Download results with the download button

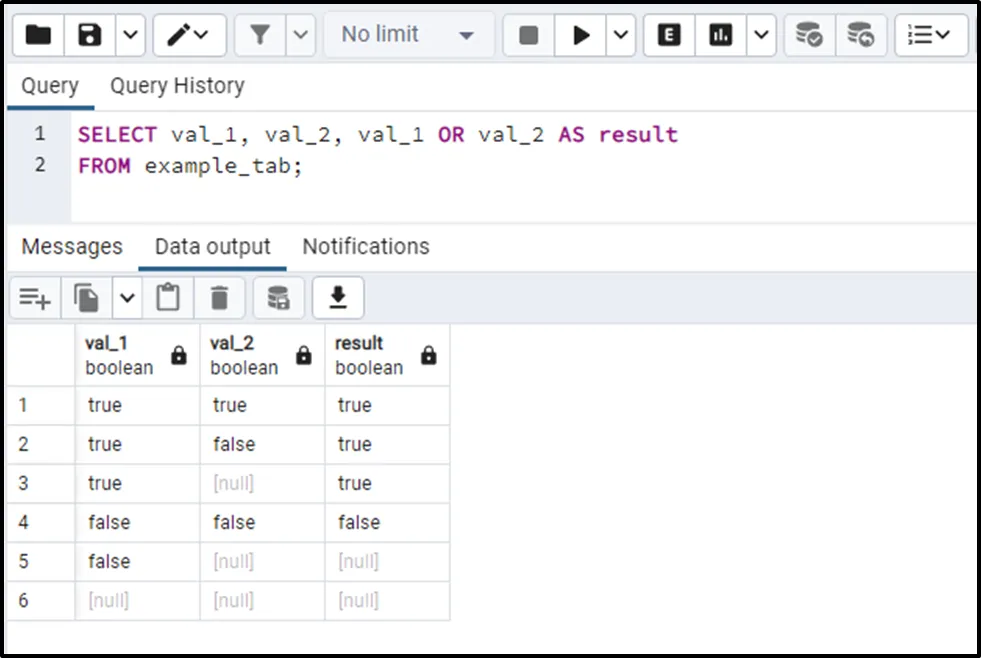click(x=338, y=298)
